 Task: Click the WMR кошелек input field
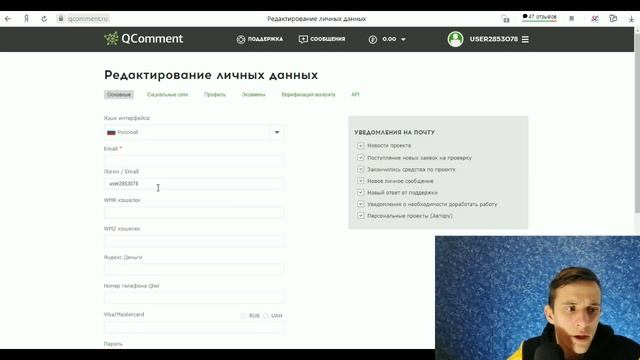click(x=194, y=212)
